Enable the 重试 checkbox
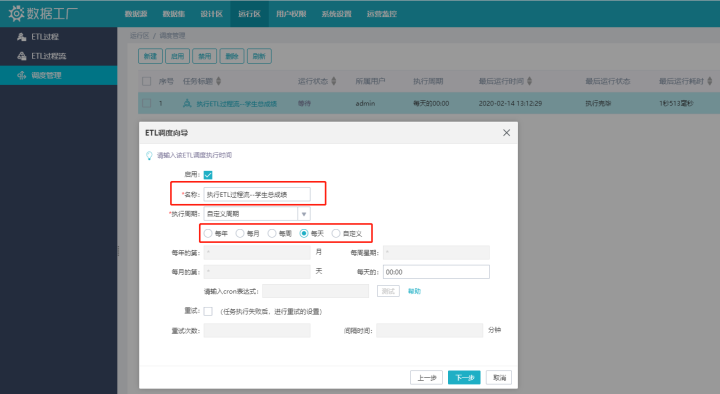This screenshot has height=394, width=720. pos(208,311)
